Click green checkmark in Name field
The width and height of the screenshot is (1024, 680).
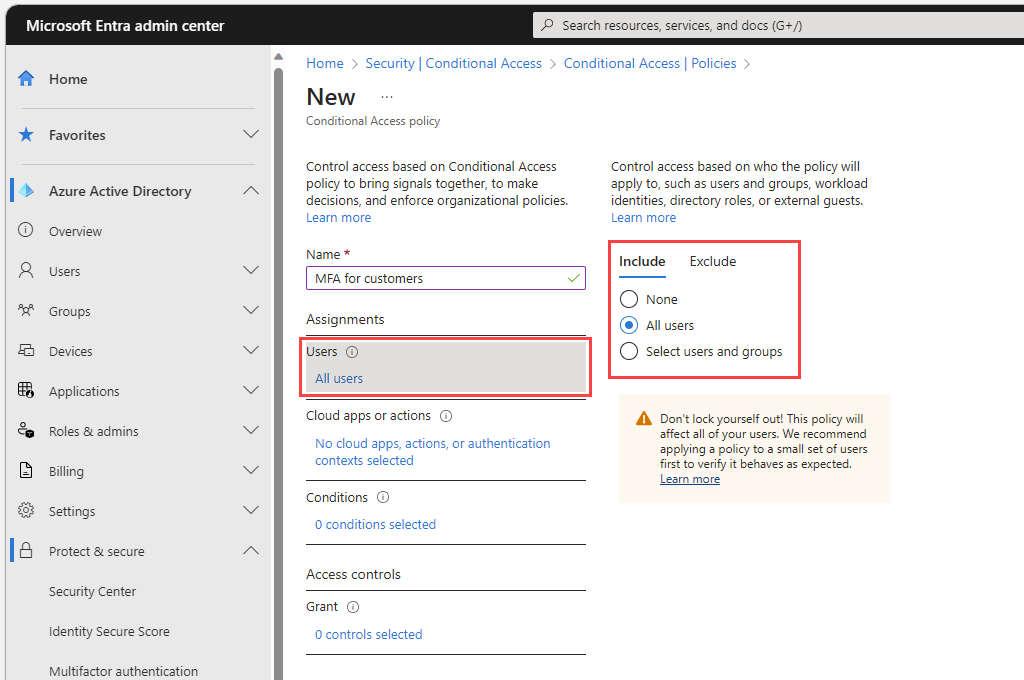pos(573,278)
